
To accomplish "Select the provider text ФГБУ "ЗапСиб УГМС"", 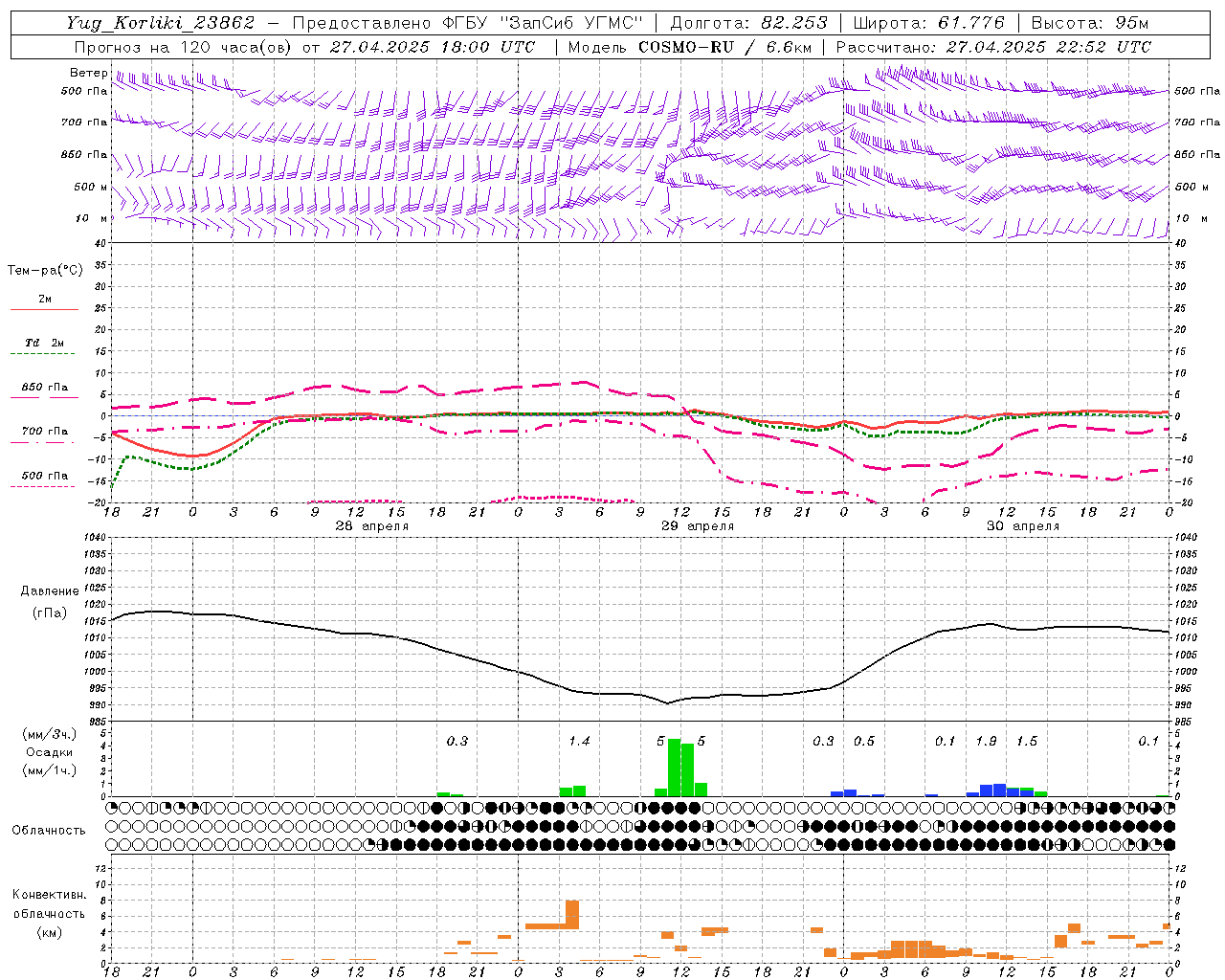I will tap(543, 23).
